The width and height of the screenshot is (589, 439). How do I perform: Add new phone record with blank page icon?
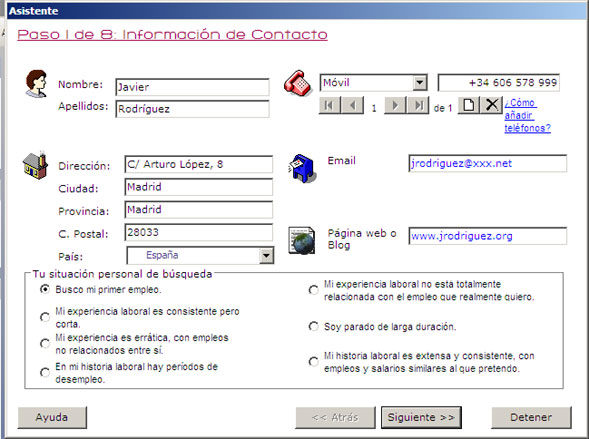point(468,105)
